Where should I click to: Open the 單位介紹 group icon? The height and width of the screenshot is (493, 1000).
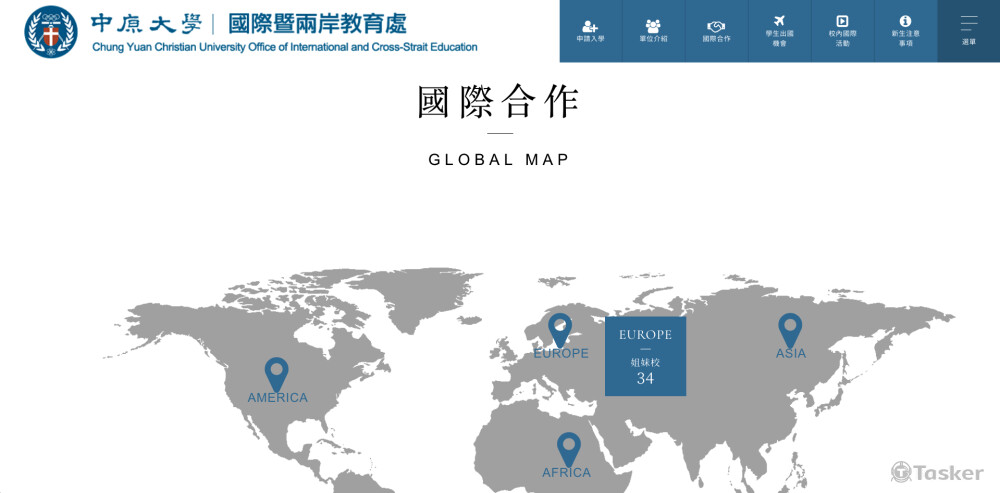pyautogui.click(x=653, y=25)
